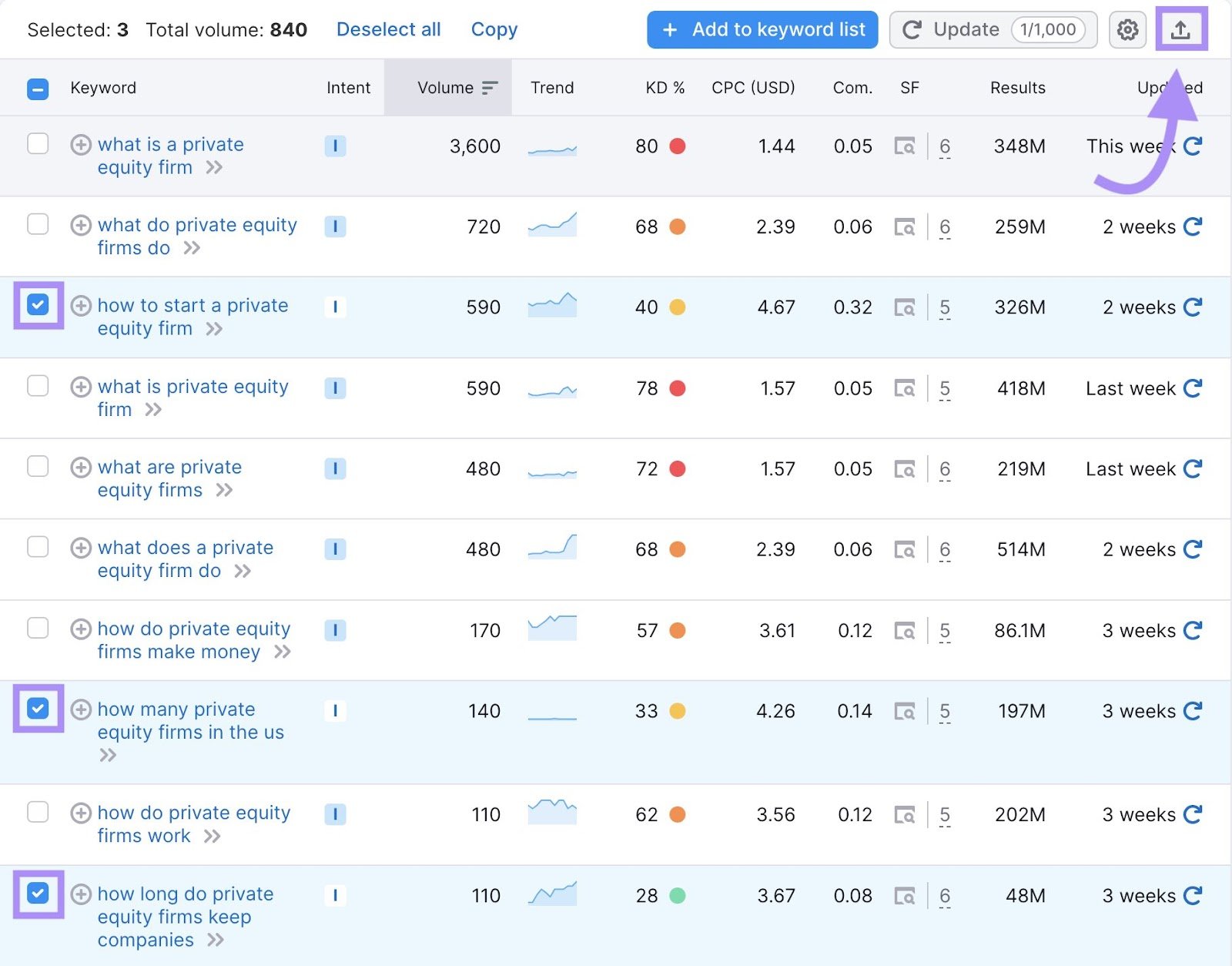
Task: Click the Volume column sort icon
Action: click(488, 87)
